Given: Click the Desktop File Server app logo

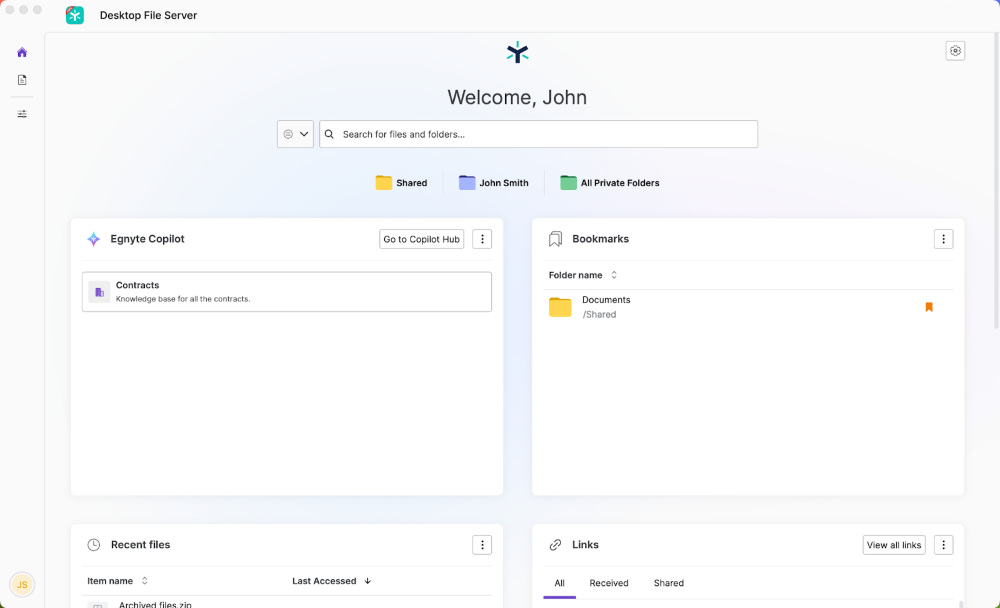Looking at the screenshot, I should [75, 15].
